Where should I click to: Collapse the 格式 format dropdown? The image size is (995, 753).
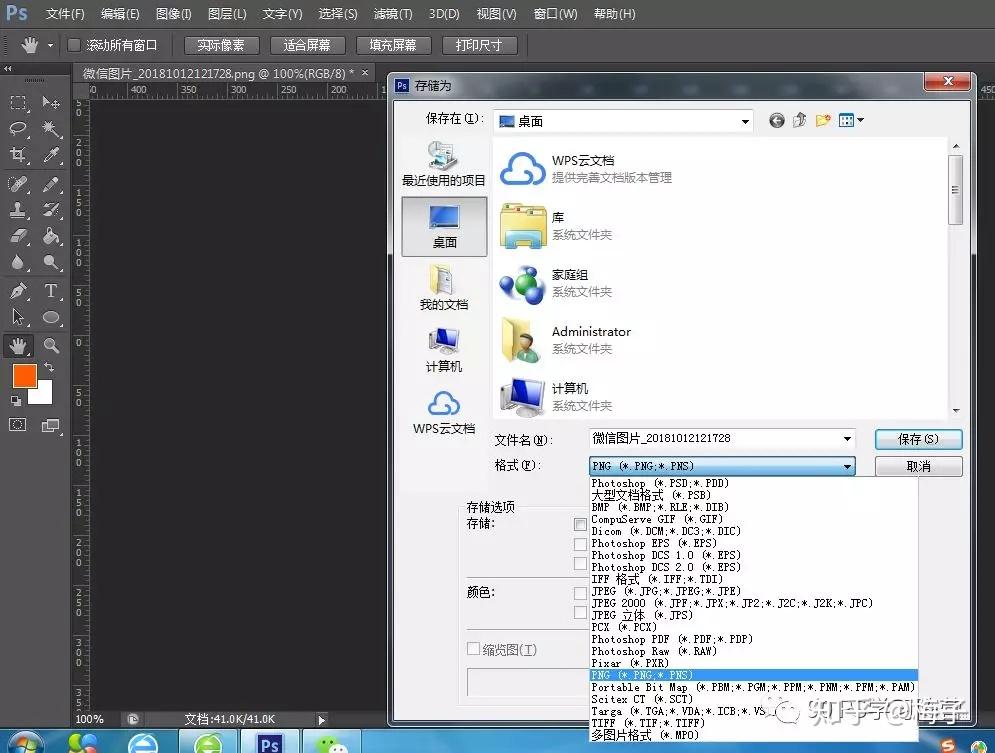[x=847, y=466]
